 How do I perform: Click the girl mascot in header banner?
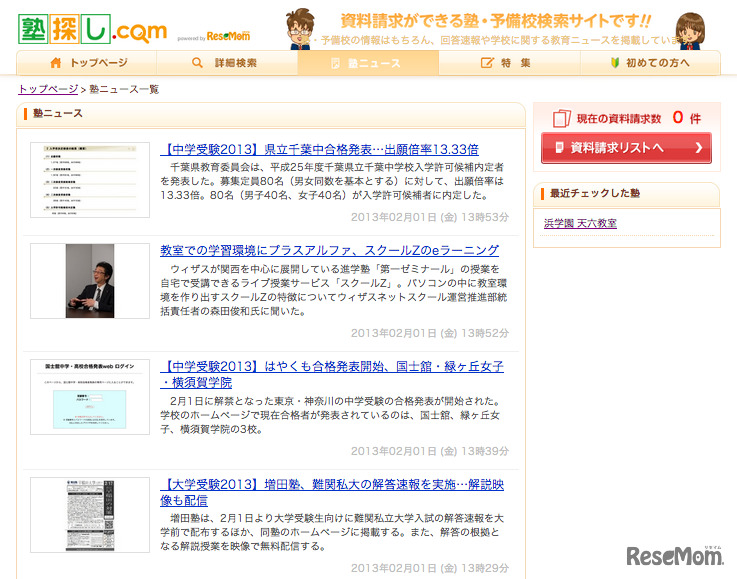click(690, 31)
